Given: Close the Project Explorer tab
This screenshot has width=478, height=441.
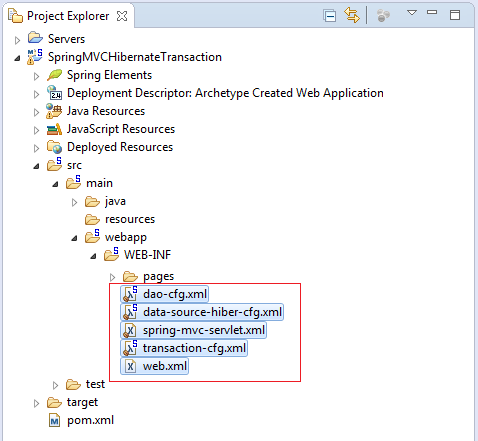Looking at the screenshot, I should [x=122, y=16].
